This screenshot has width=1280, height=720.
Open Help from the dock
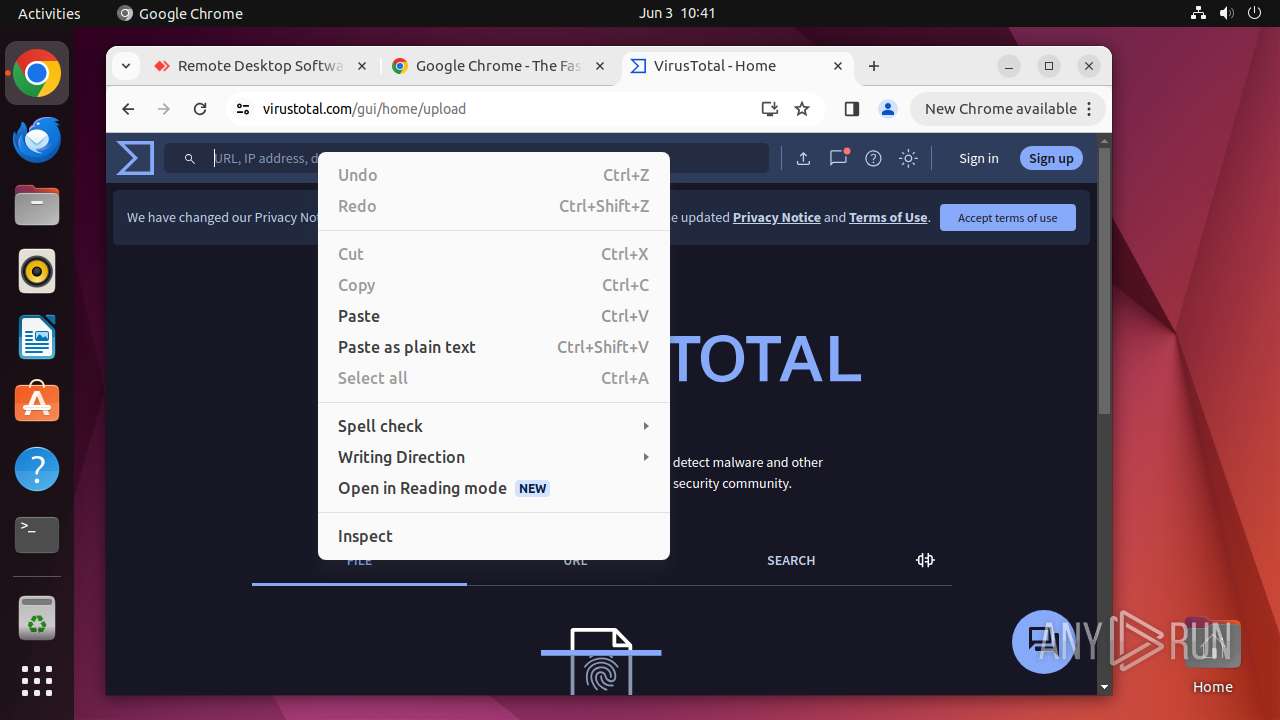click(x=37, y=469)
